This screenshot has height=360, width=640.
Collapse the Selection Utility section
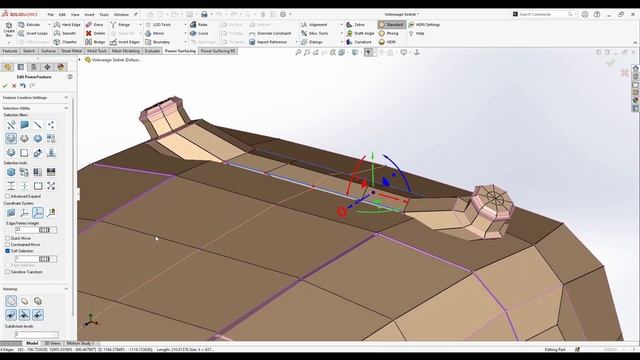click(66, 108)
